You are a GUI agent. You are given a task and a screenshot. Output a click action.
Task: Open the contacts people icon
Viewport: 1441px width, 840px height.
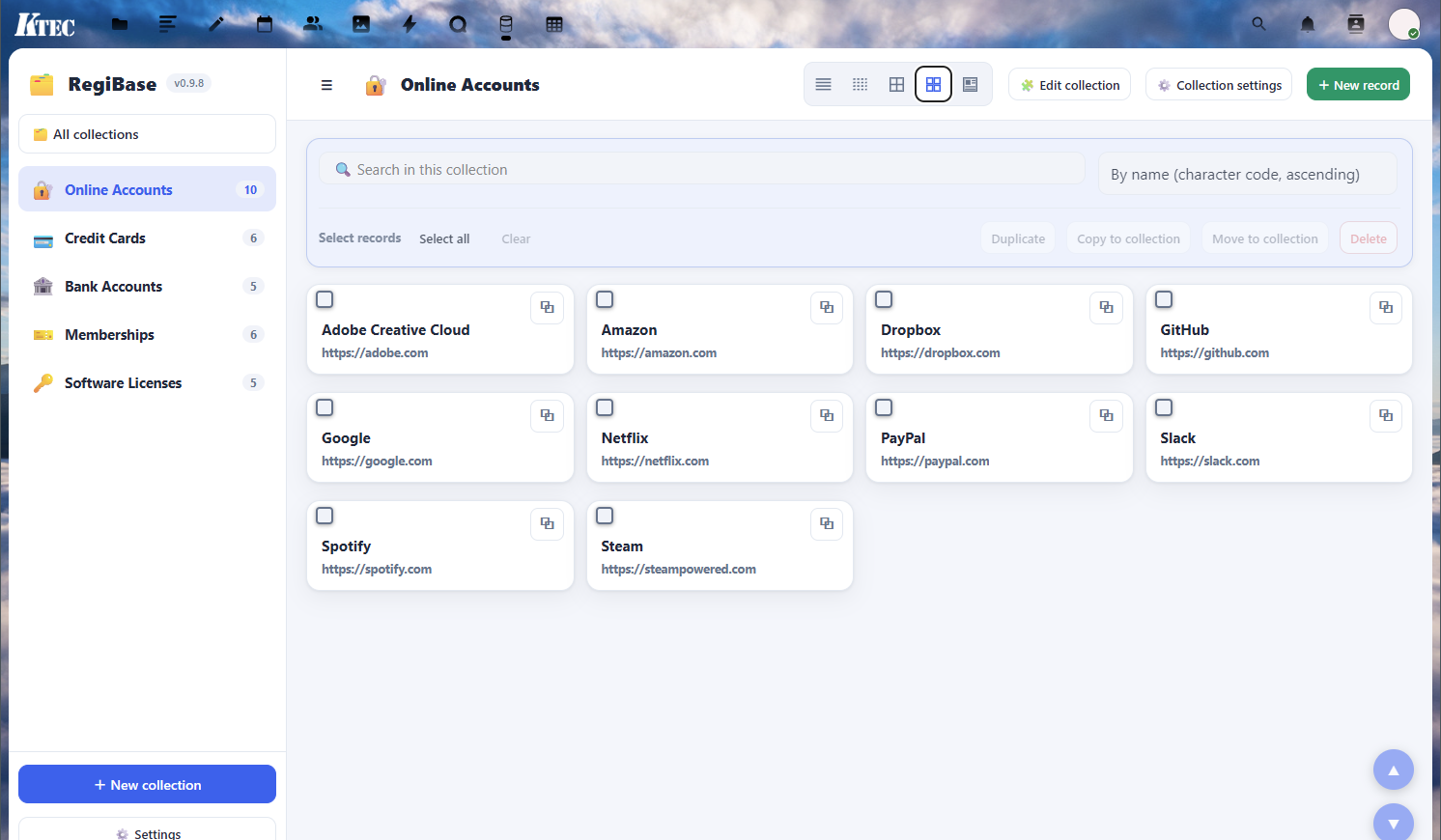point(313,24)
